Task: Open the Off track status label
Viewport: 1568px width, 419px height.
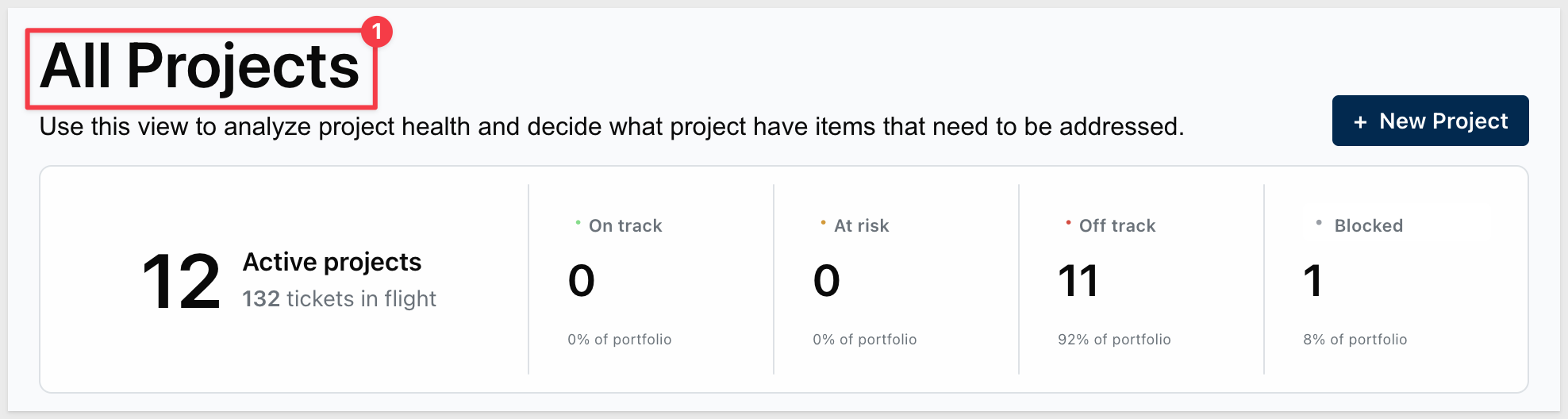Action: [x=1117, y=226]
